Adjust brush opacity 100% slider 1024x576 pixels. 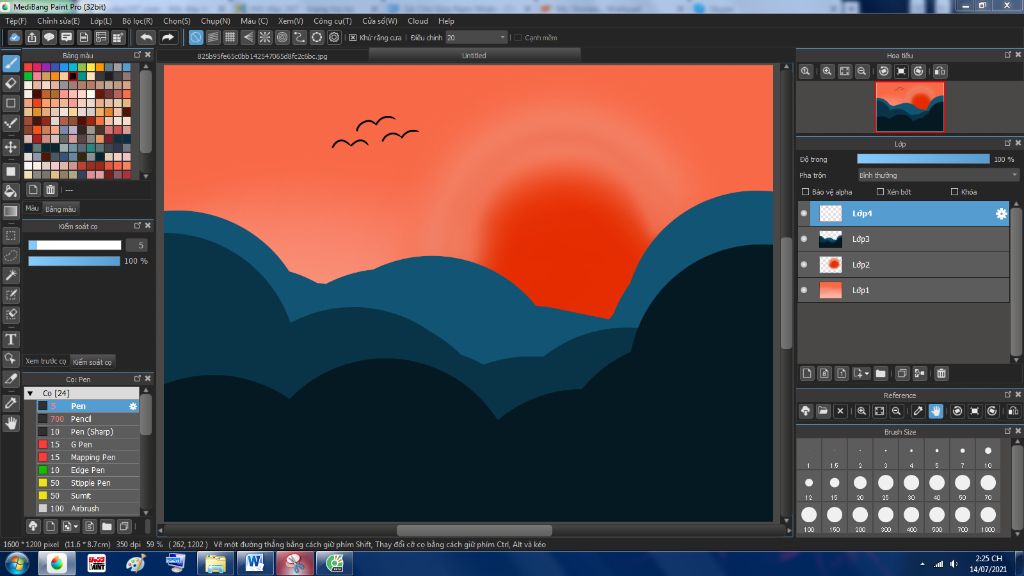point(74,261)
